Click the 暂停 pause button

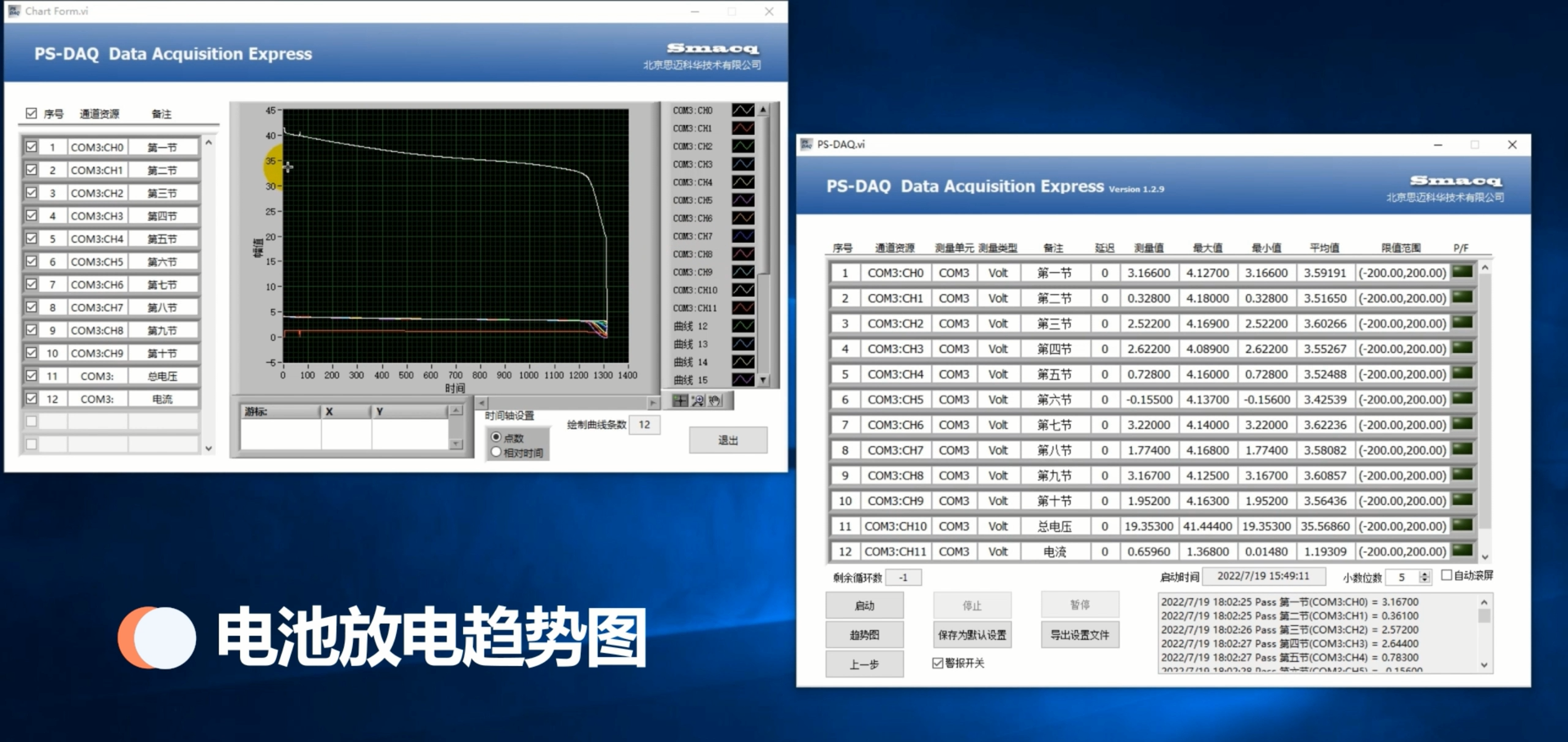pyautogui.click(x=1080, y=605)
